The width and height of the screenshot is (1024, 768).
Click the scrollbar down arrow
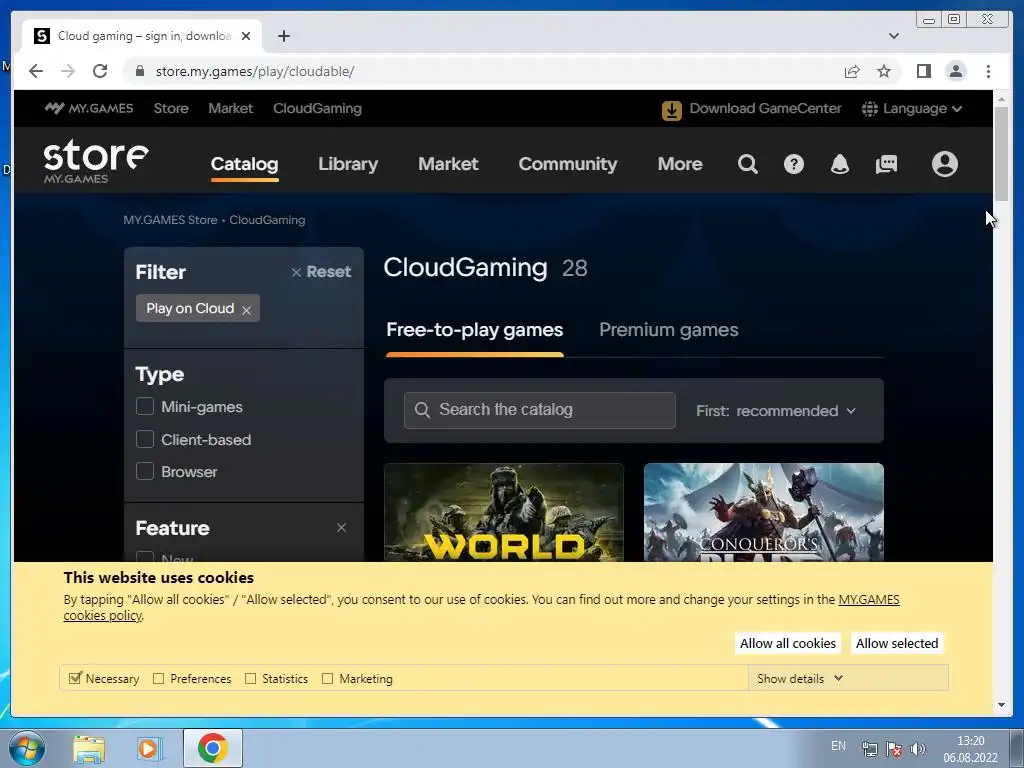[1001, 705]
